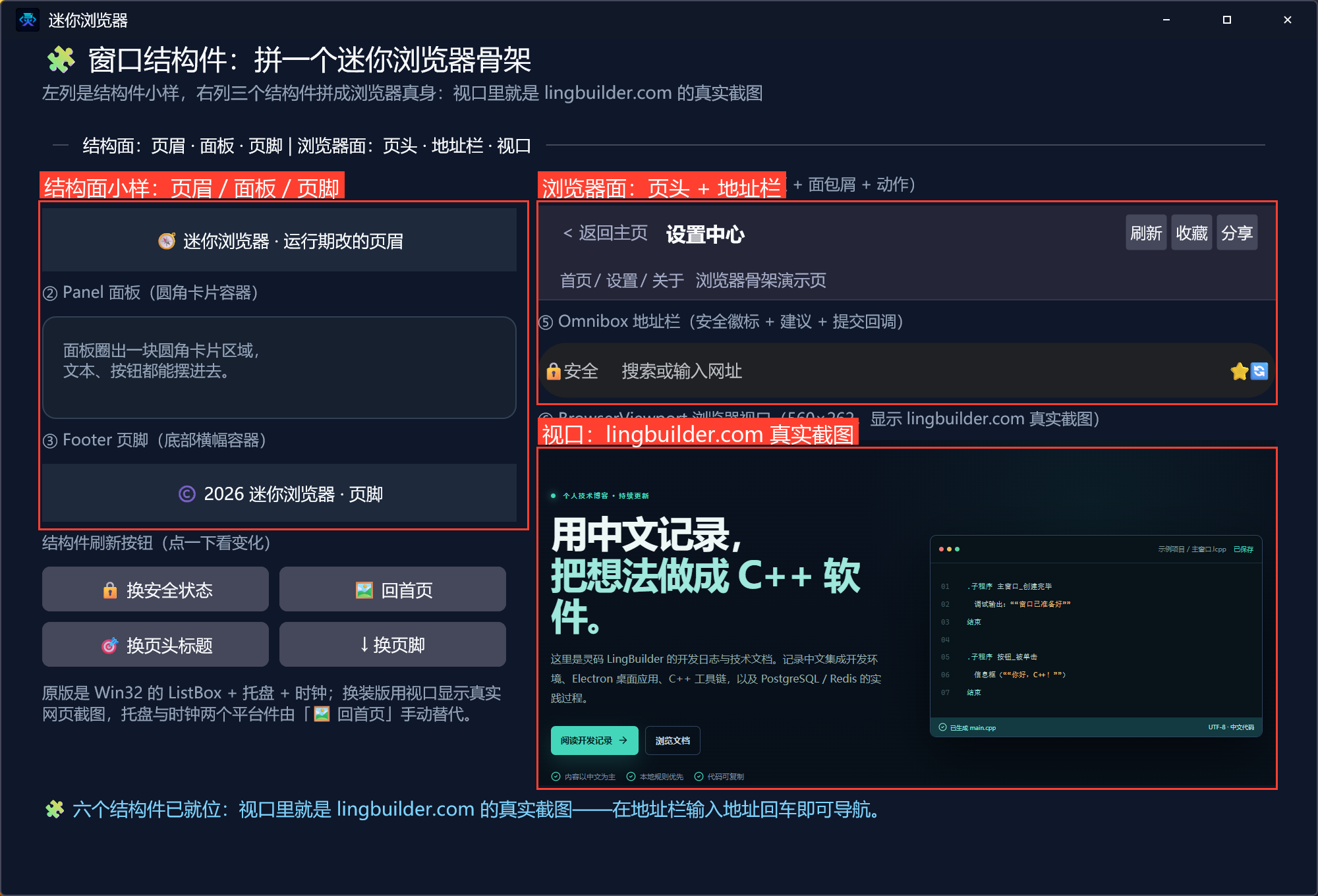The image size is (1318, 896).
Task: Click the 换安全状态 button
Action: point(156,590)
